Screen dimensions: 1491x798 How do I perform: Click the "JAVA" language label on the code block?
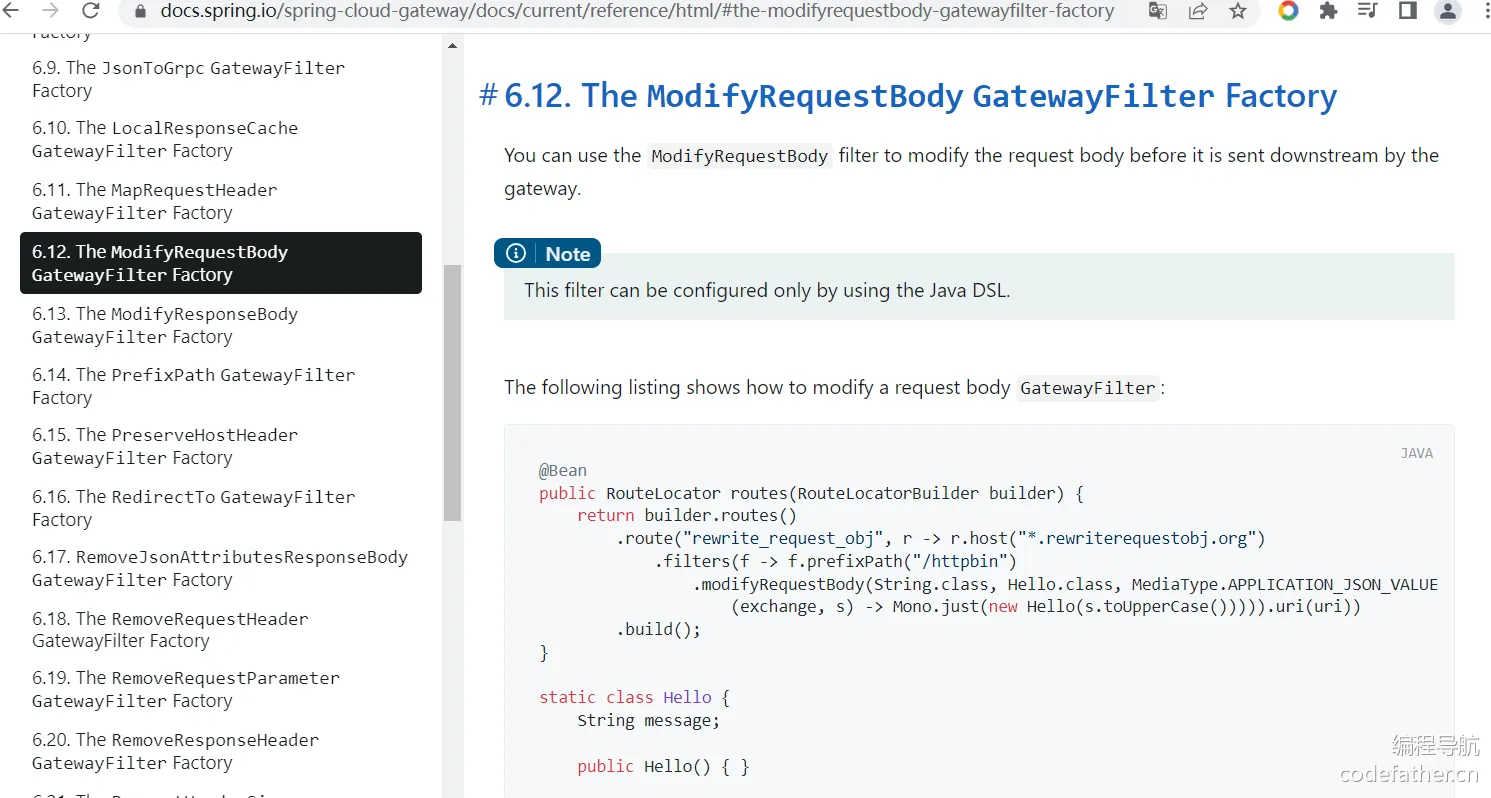coord(1417,453)
